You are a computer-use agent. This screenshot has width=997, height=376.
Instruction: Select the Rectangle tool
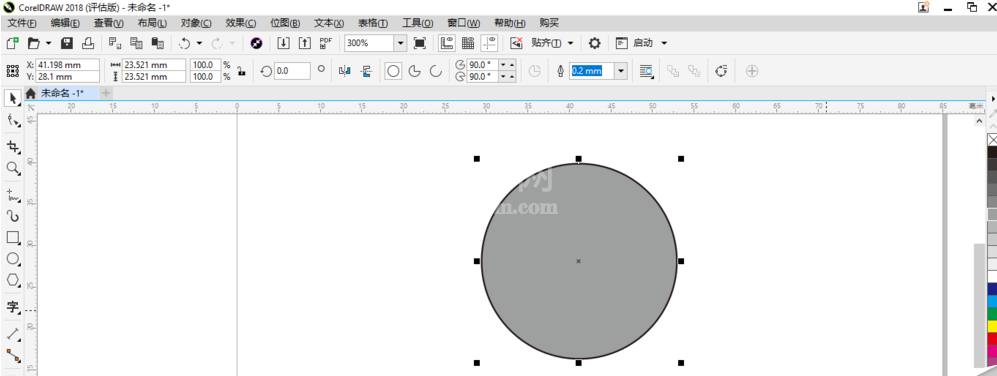click(13, 237)
